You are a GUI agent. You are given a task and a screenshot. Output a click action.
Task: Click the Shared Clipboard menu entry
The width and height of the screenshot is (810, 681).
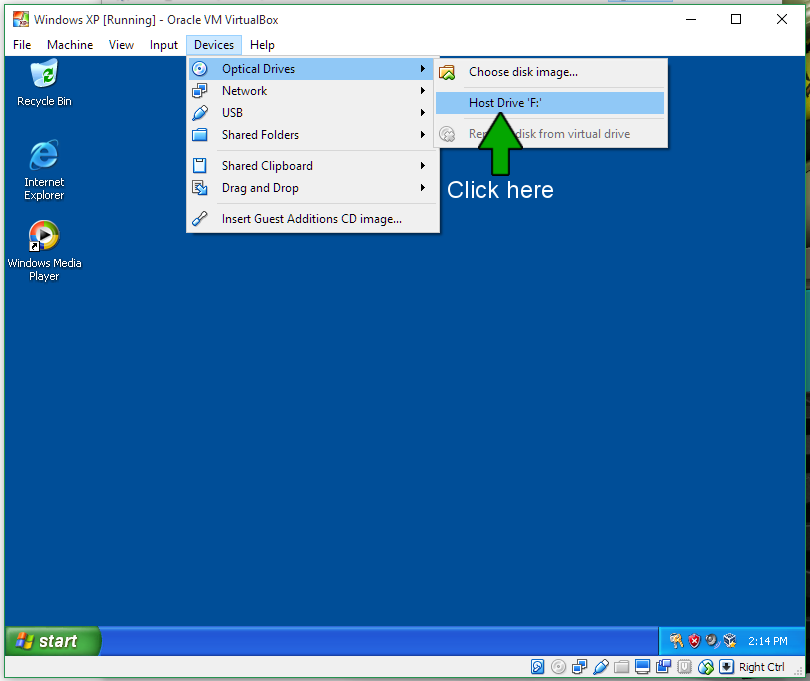pos(312,165)
